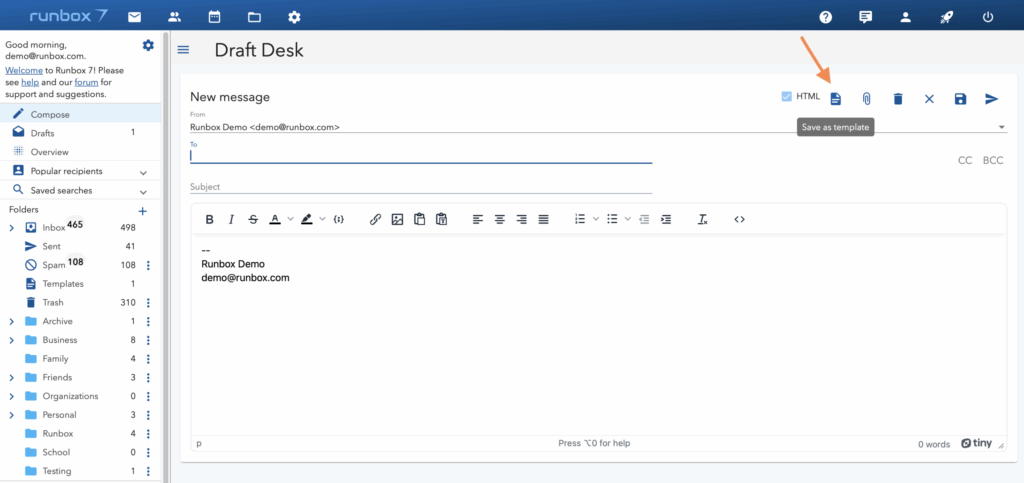Align text left
The width and height of the screenshot is (1024, 483).
pyautogui.click(x=478, y=219)
